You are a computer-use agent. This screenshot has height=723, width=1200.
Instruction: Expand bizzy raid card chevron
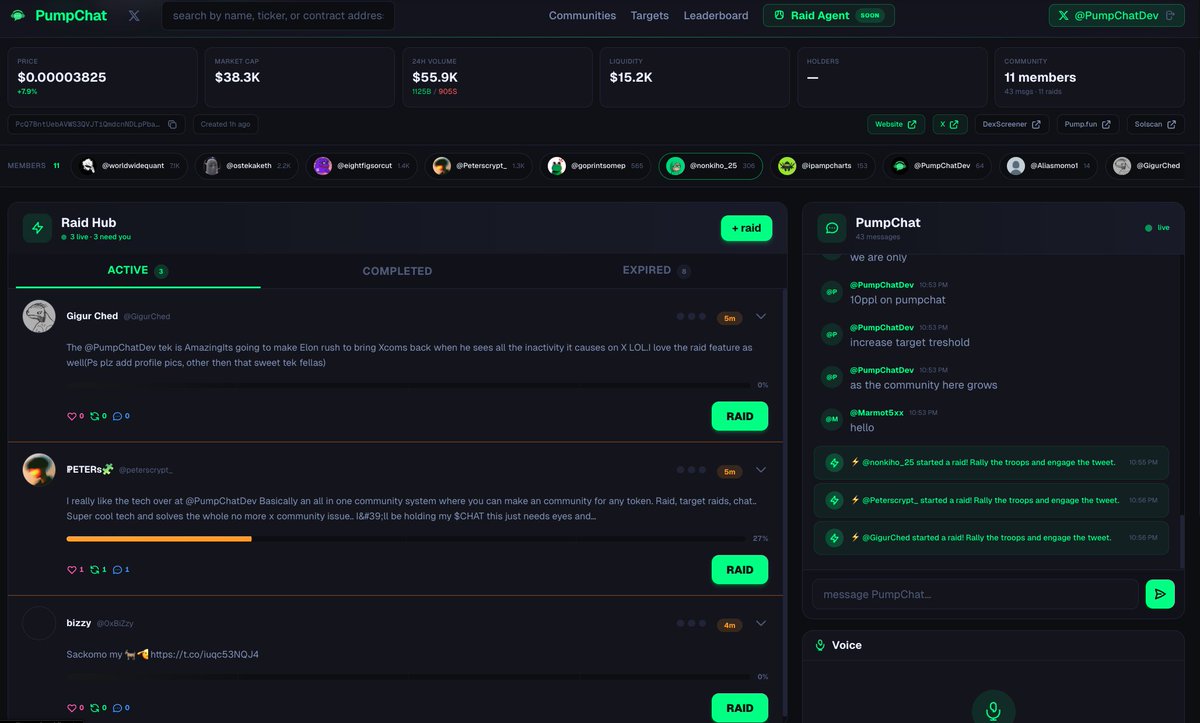point(761,624)
